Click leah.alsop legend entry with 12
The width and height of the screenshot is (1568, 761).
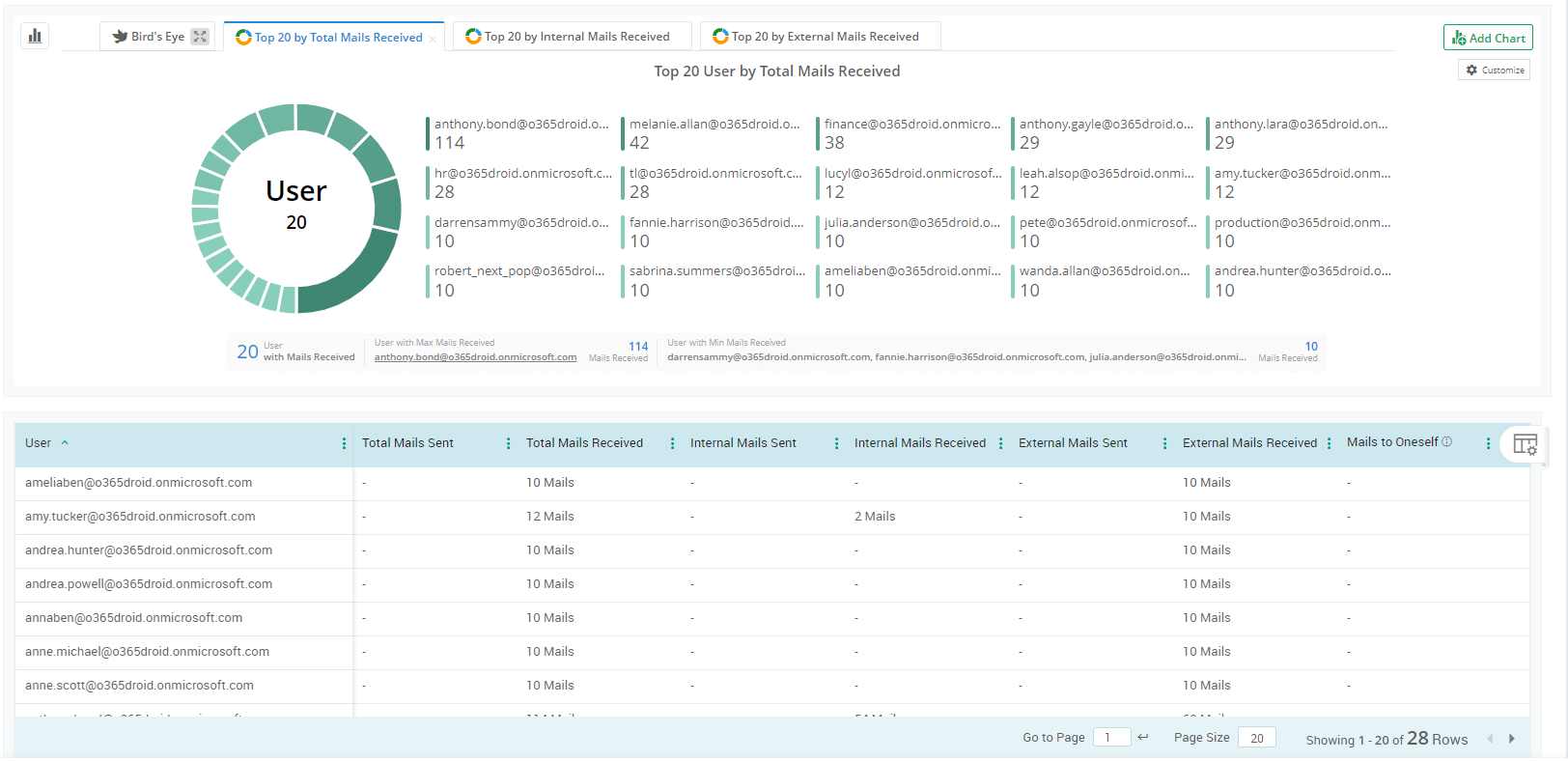(1103, 183)
